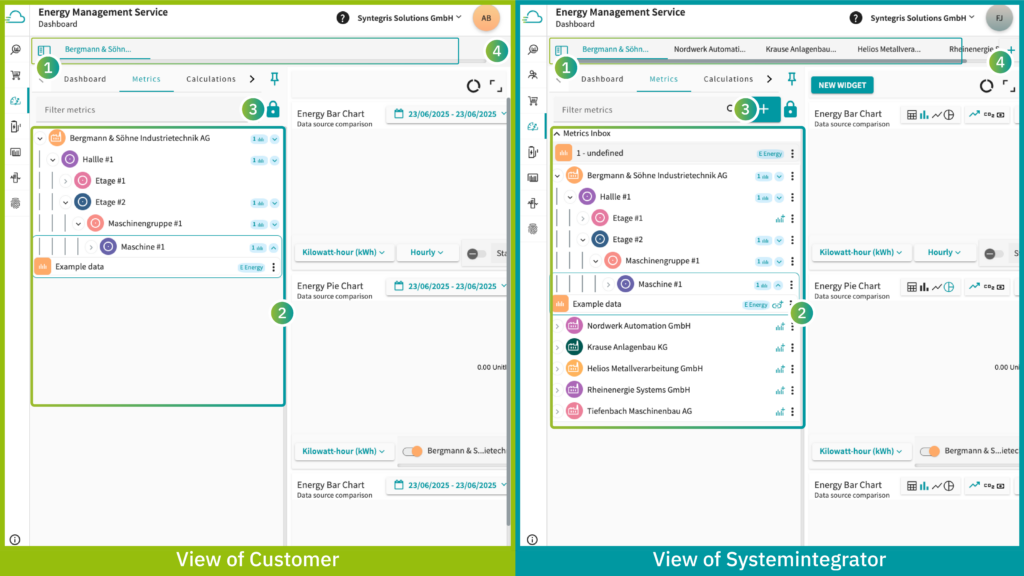The image size is (1024, 576).
Task: Switch to the Dashboard tab in Customer view
Action: pos(85,79)
